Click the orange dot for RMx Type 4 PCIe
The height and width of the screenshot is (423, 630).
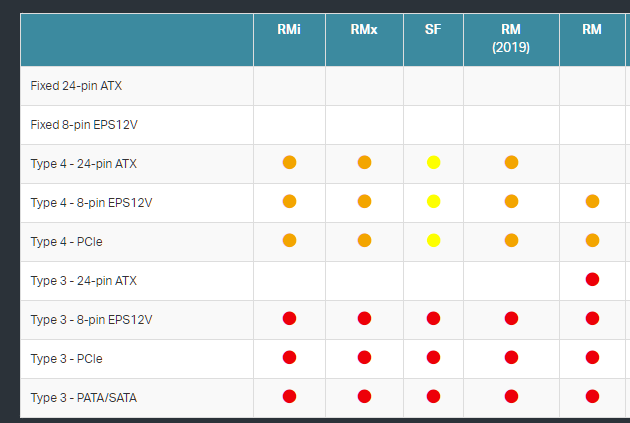(x=364, y=241)
